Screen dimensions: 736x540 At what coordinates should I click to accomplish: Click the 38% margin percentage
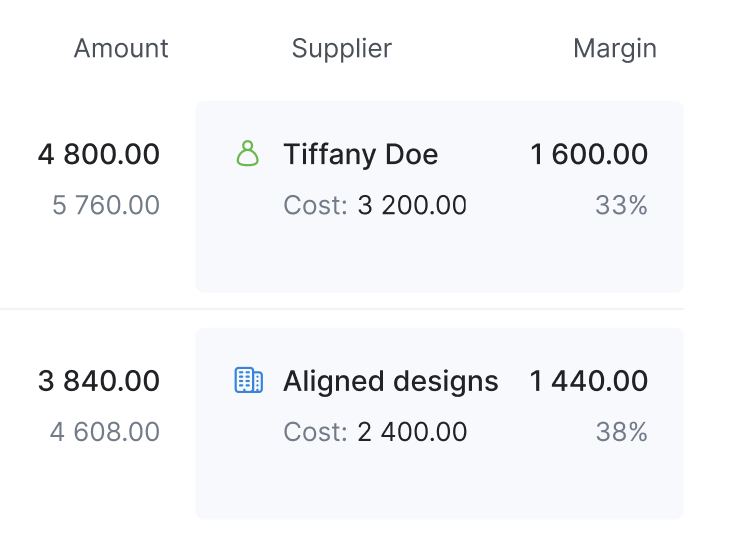pos(621,432)
